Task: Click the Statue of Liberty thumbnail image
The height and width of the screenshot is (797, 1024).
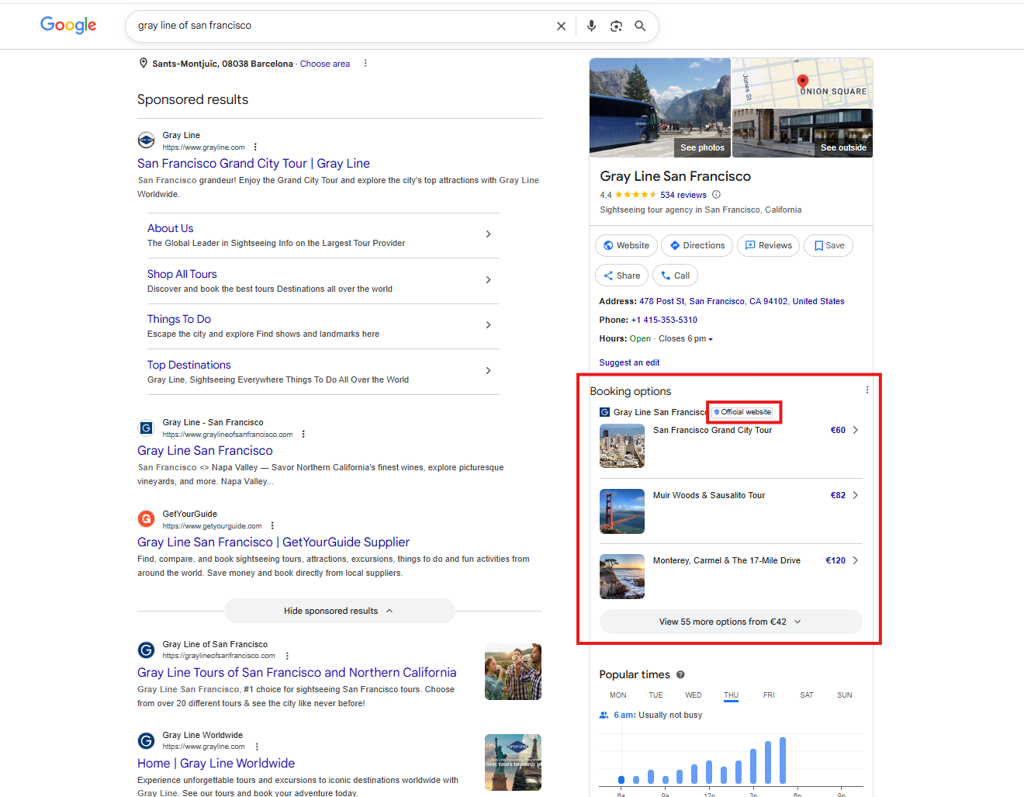Action: coord(513,762)
